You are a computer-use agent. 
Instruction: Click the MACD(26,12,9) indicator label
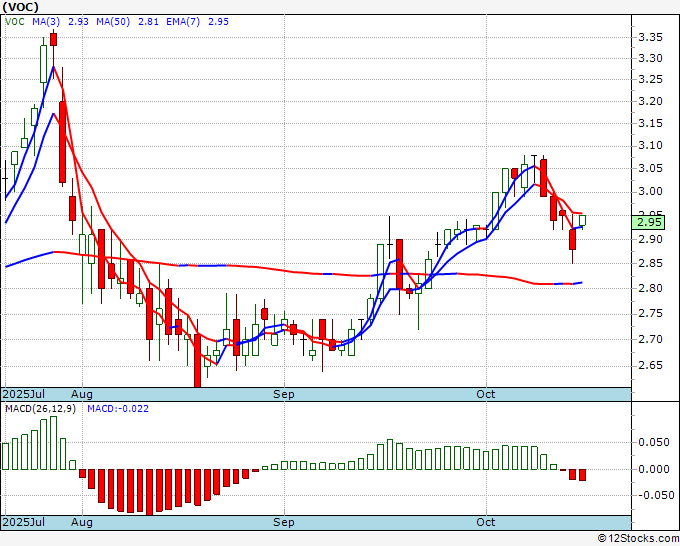[x=40, y=409]
